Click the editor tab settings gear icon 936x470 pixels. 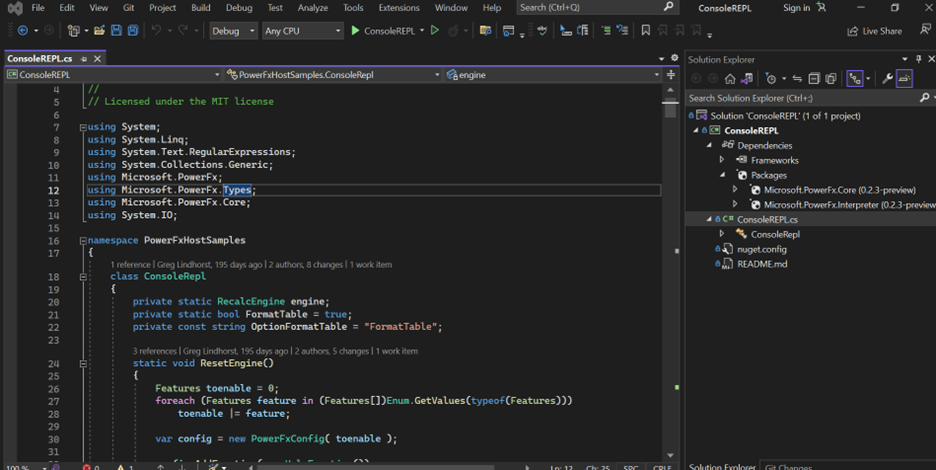pos(675,58)
